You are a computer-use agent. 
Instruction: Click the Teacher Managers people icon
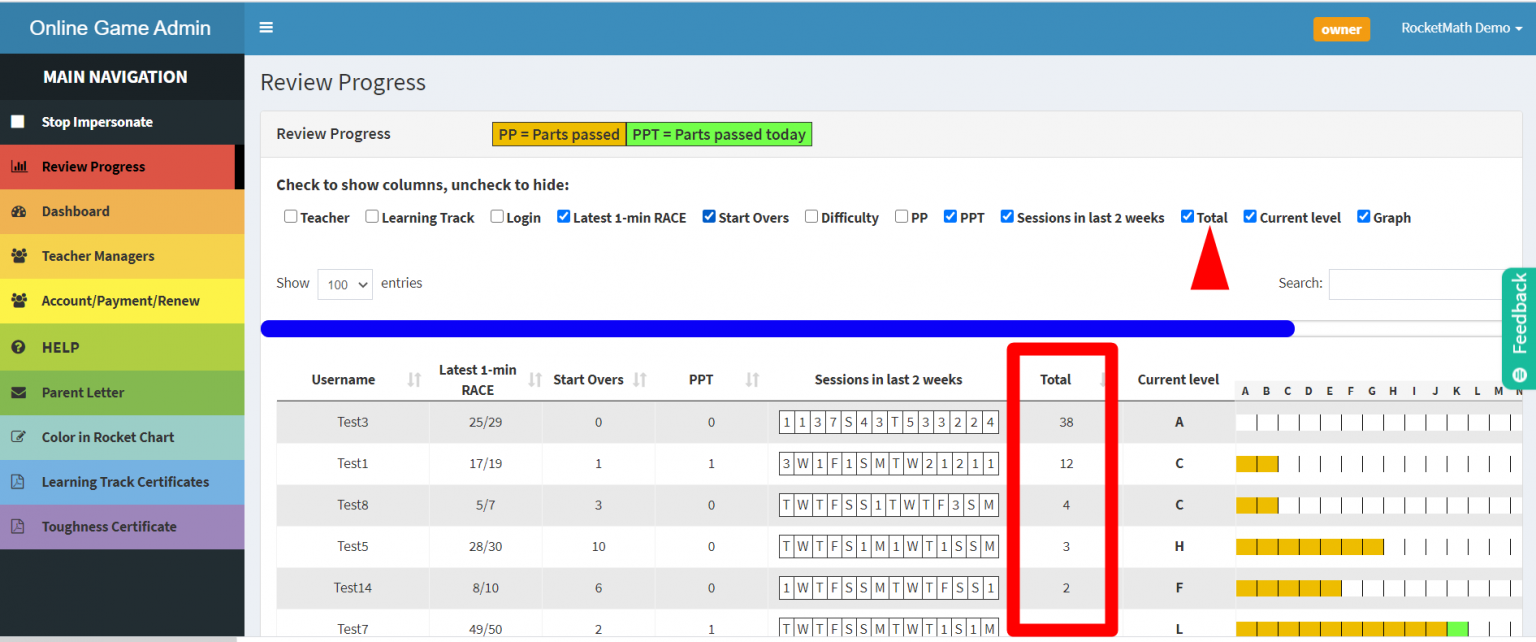[x=18, y=256]
